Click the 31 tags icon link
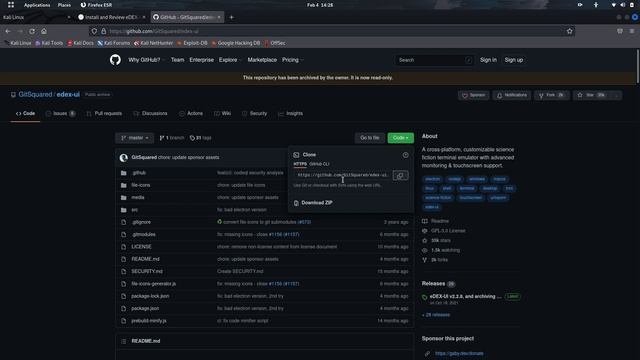640x360 pixels. [x=200, y=138]
